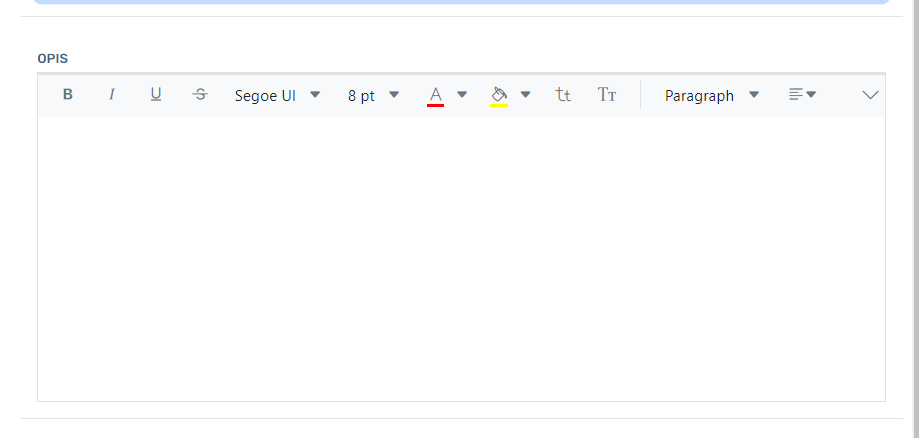This screenshot has width=919, height=438.
Task: Click the Segoe UI font name box
Action: click(265, 96)
